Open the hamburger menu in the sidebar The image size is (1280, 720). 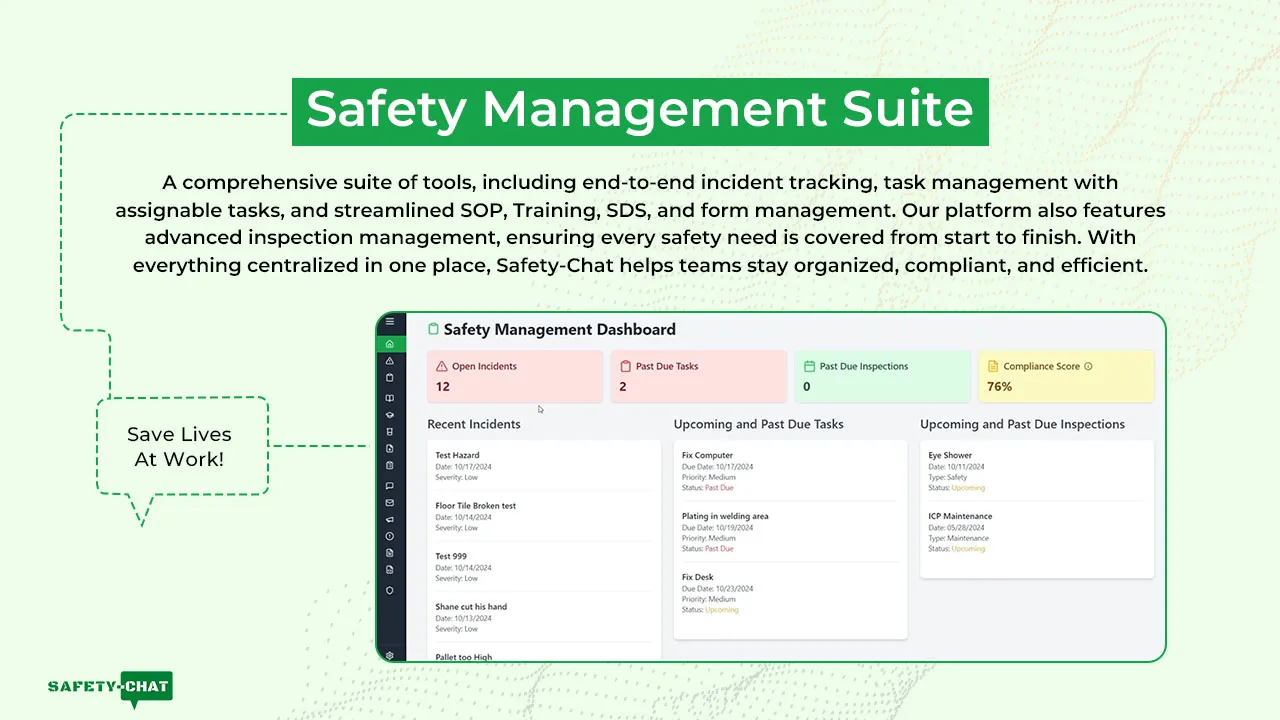tap(390, 322)
